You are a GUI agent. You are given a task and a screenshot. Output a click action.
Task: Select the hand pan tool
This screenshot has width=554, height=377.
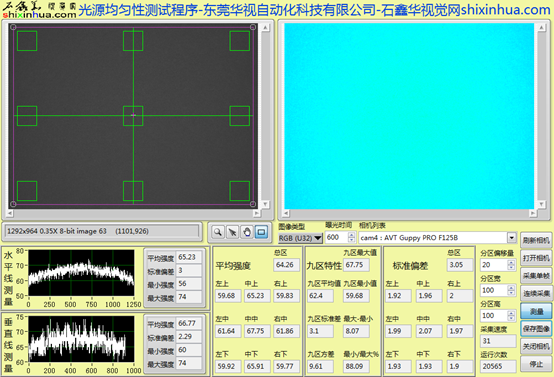coord(247,232)
